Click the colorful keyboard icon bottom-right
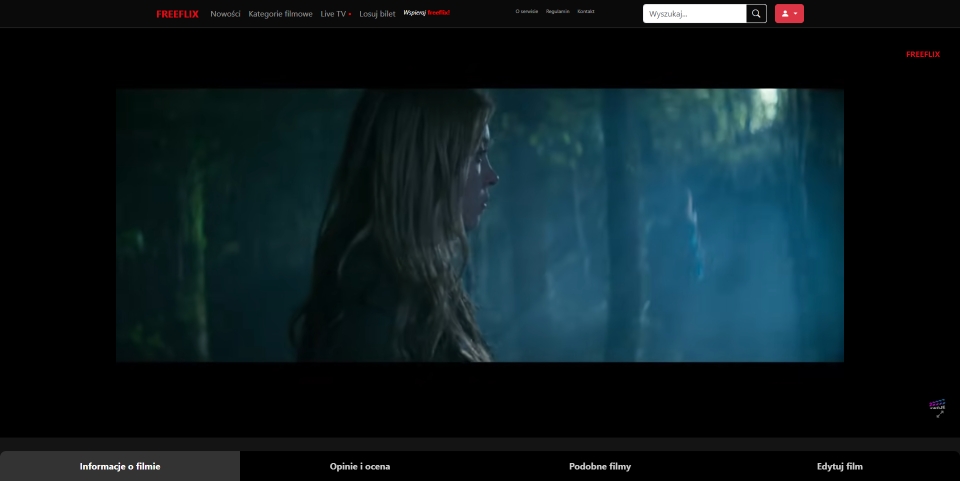 (x=937, y=404)
